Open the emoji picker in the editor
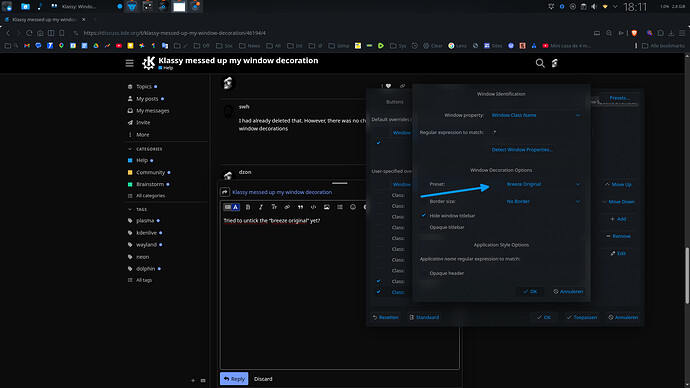The width and height of the screenshot is (690, 388). coord(353,207)
